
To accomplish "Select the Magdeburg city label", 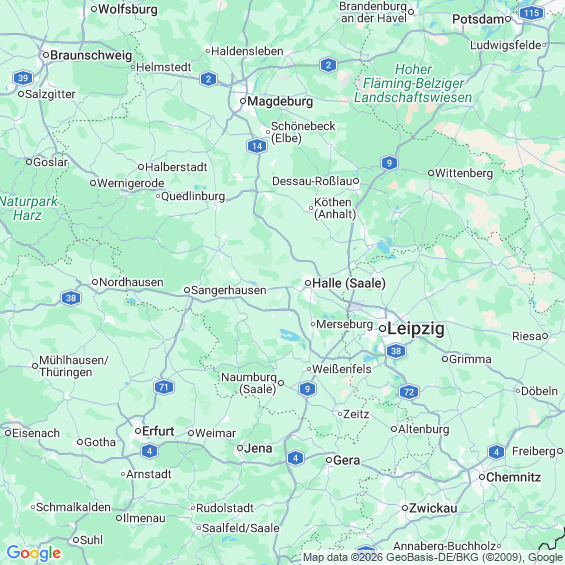I will (280, 101).
